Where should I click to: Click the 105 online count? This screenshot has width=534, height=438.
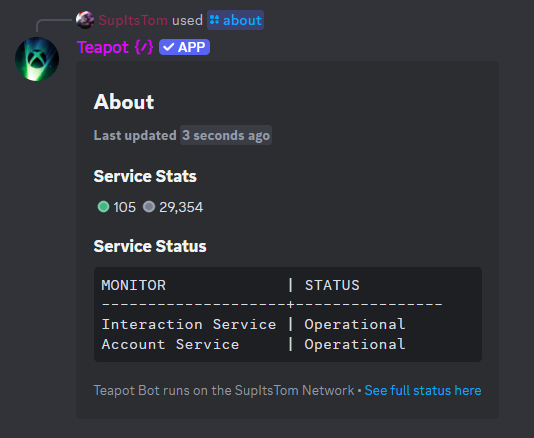tap(124, 207)
